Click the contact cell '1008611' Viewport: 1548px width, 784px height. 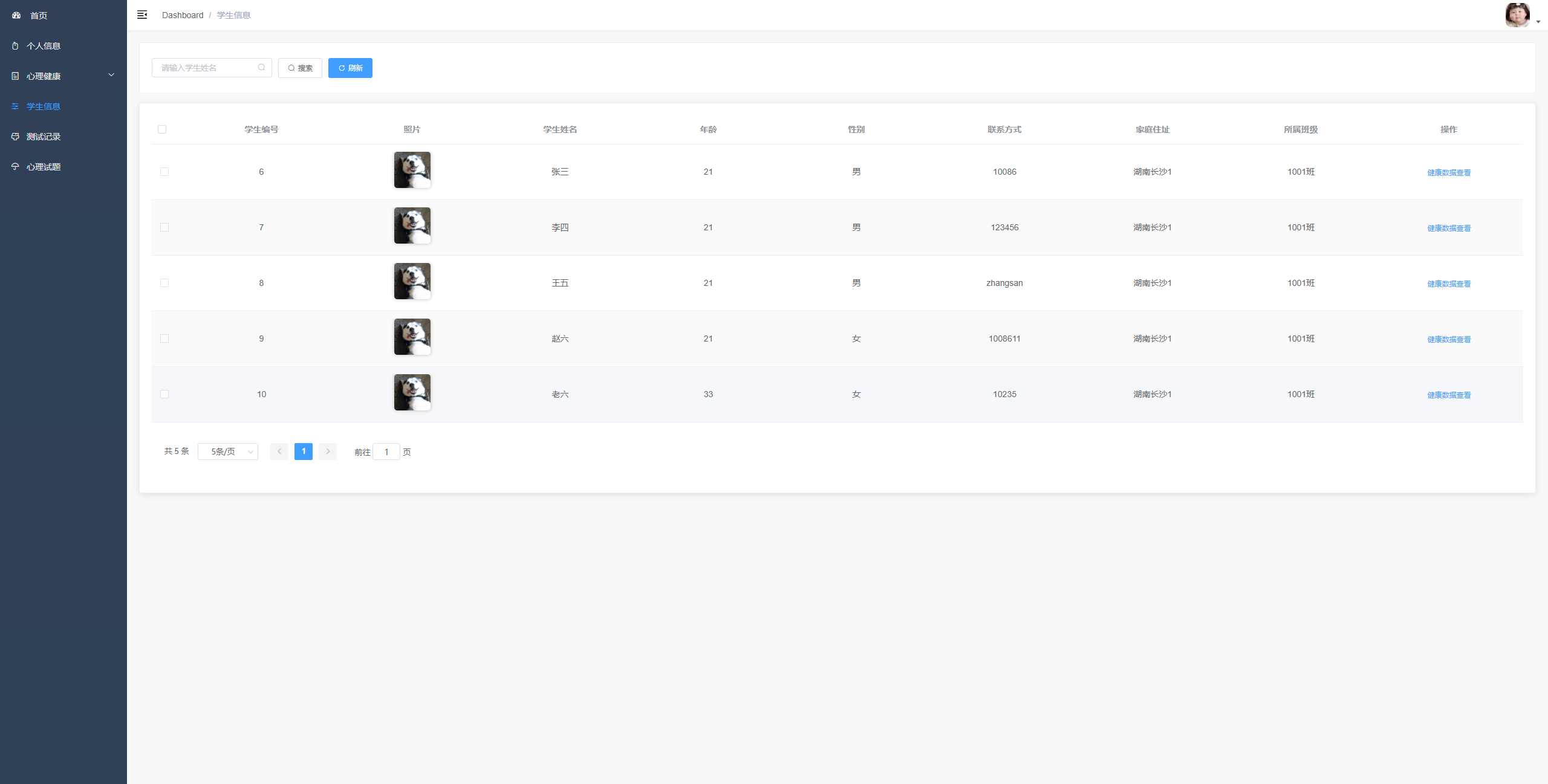1004,339
